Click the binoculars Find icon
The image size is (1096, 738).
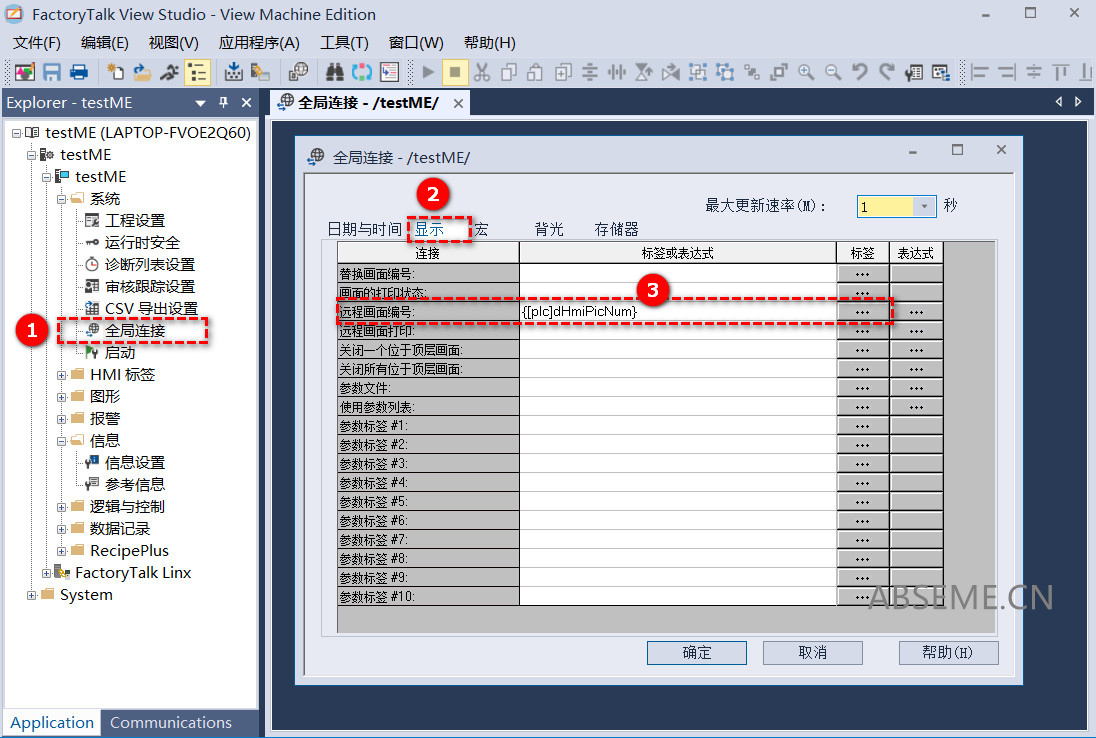[335, 72]
